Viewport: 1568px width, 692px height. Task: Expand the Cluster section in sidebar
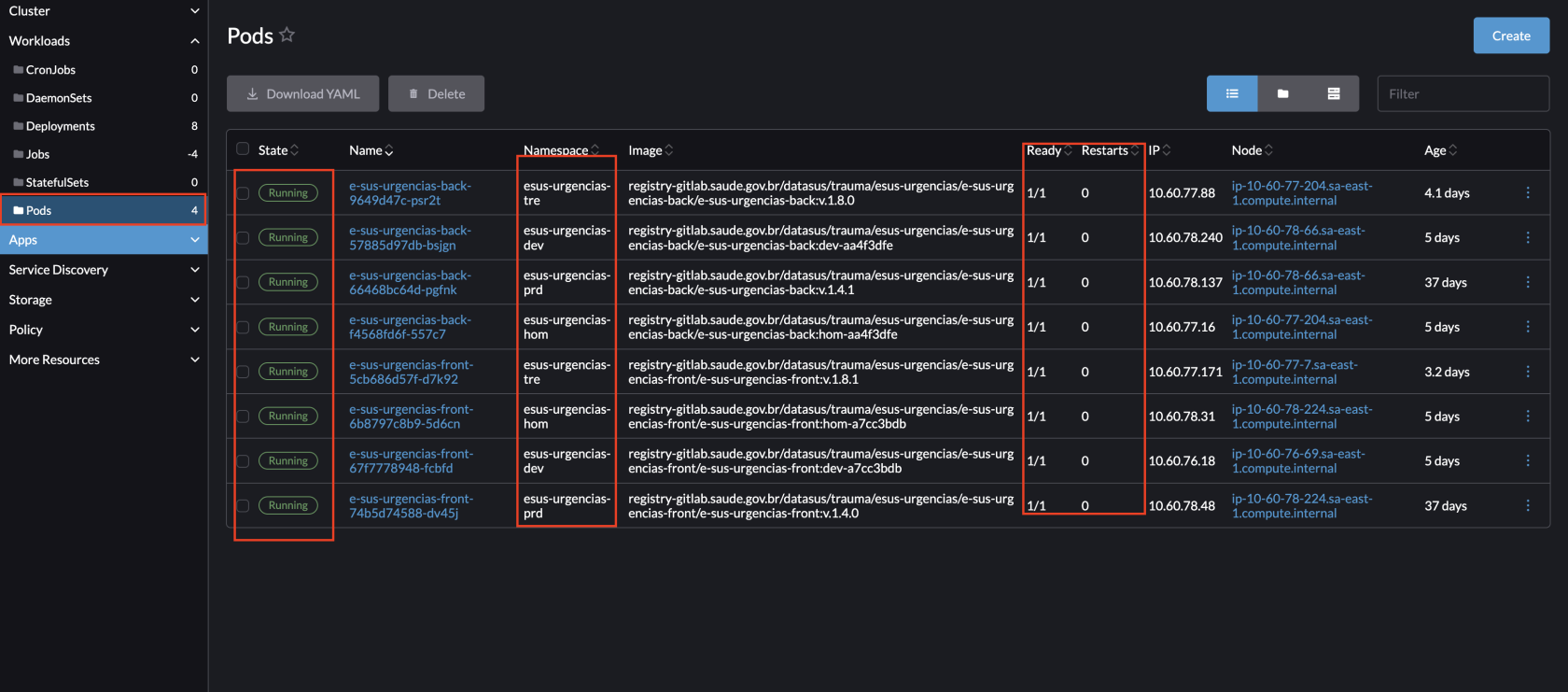coord(194,11)
